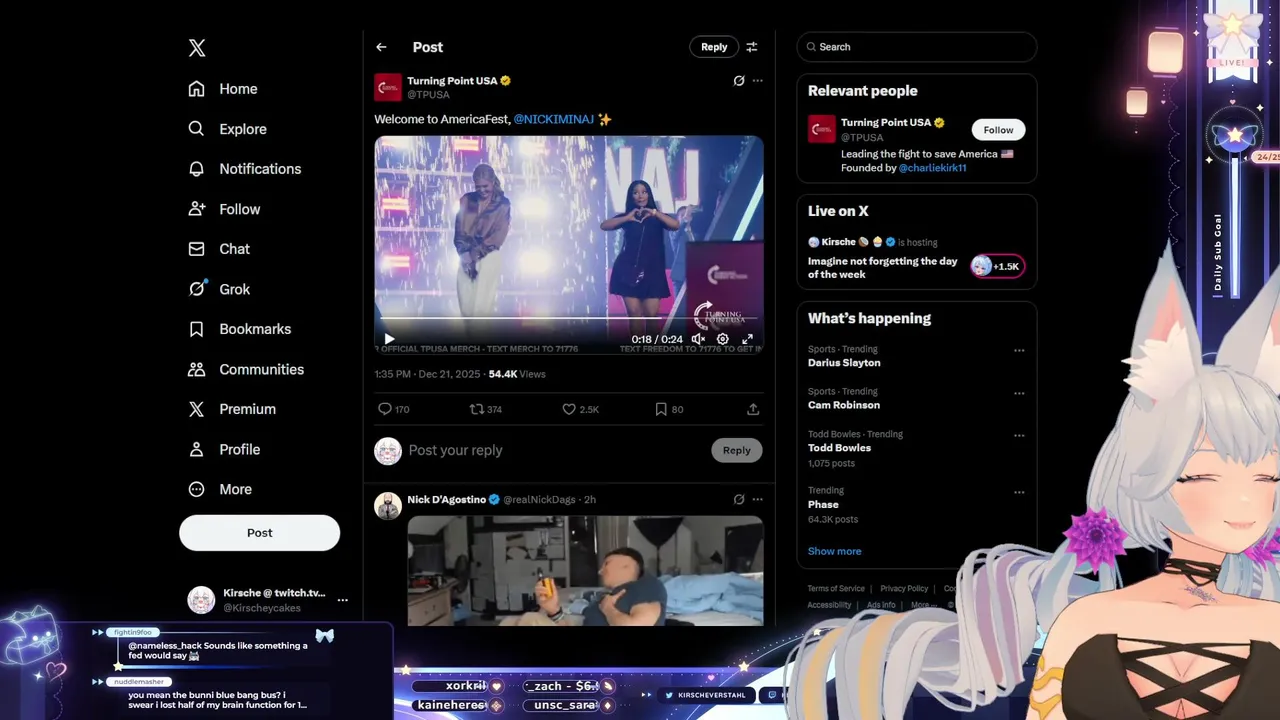The height and width of the screenshot is (720, 1280).
Task: Open options for Darius Slayton trend
Action: [1019, 350]
